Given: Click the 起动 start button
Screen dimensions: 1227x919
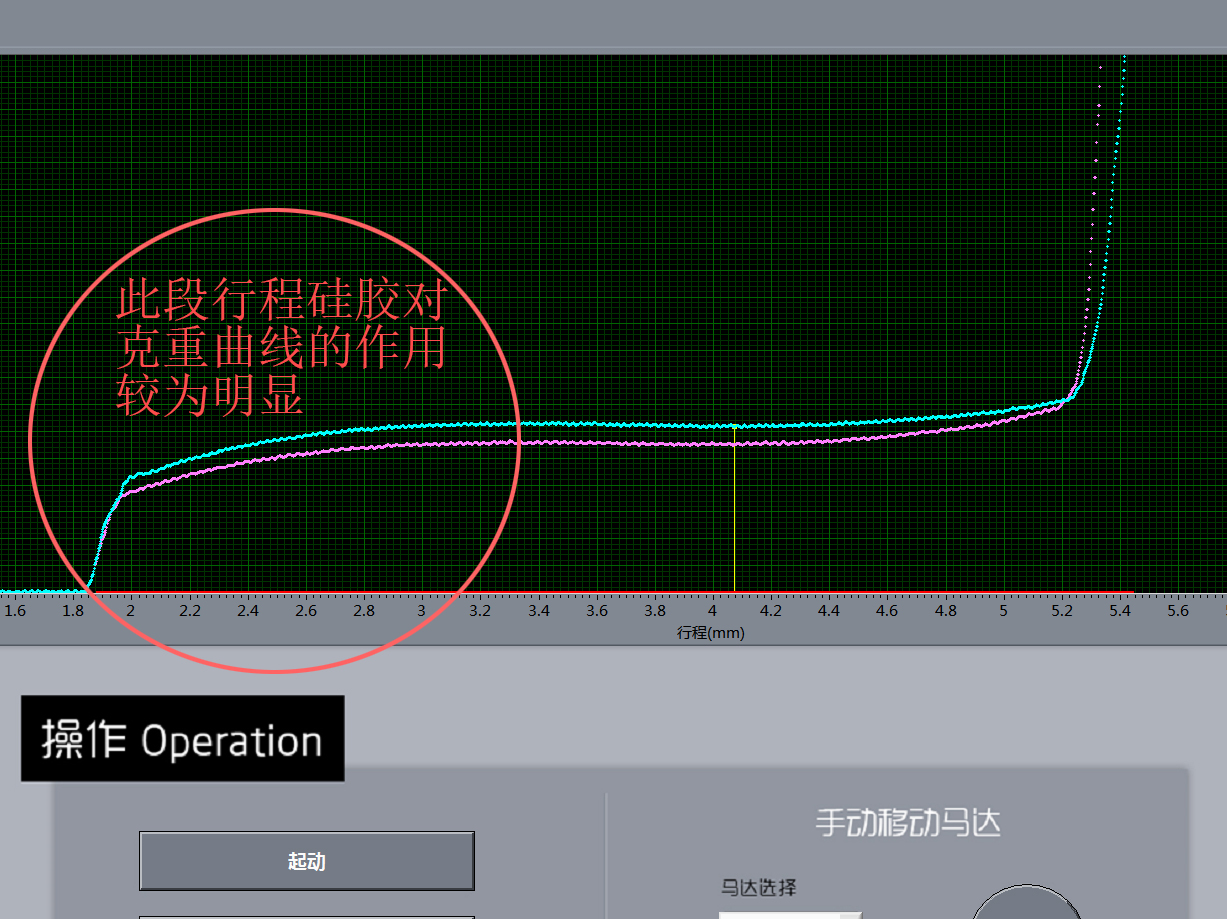Looking at the screenshot, I should tap(306, 861).
